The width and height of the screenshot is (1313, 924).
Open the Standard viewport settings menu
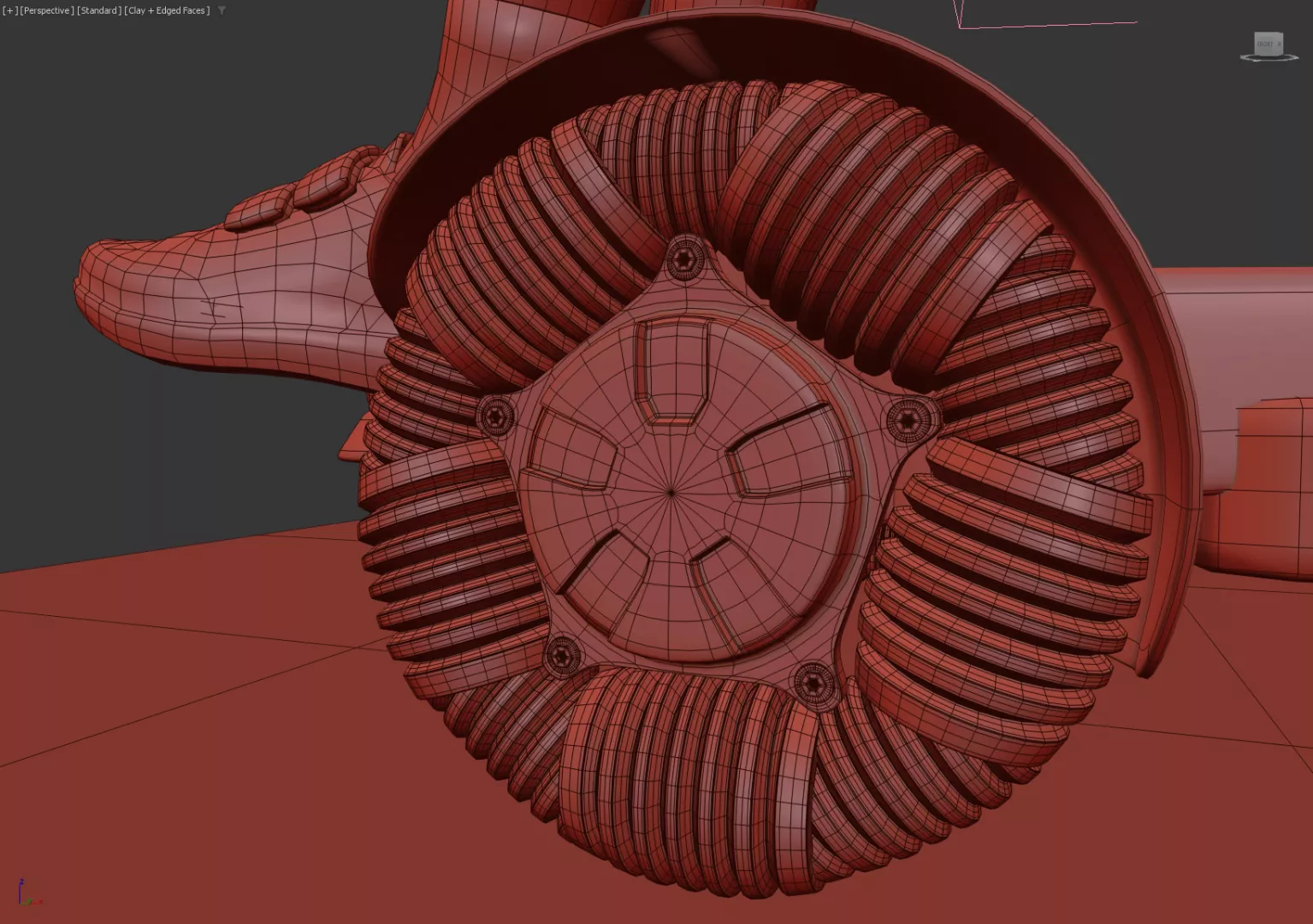[99, 11]
